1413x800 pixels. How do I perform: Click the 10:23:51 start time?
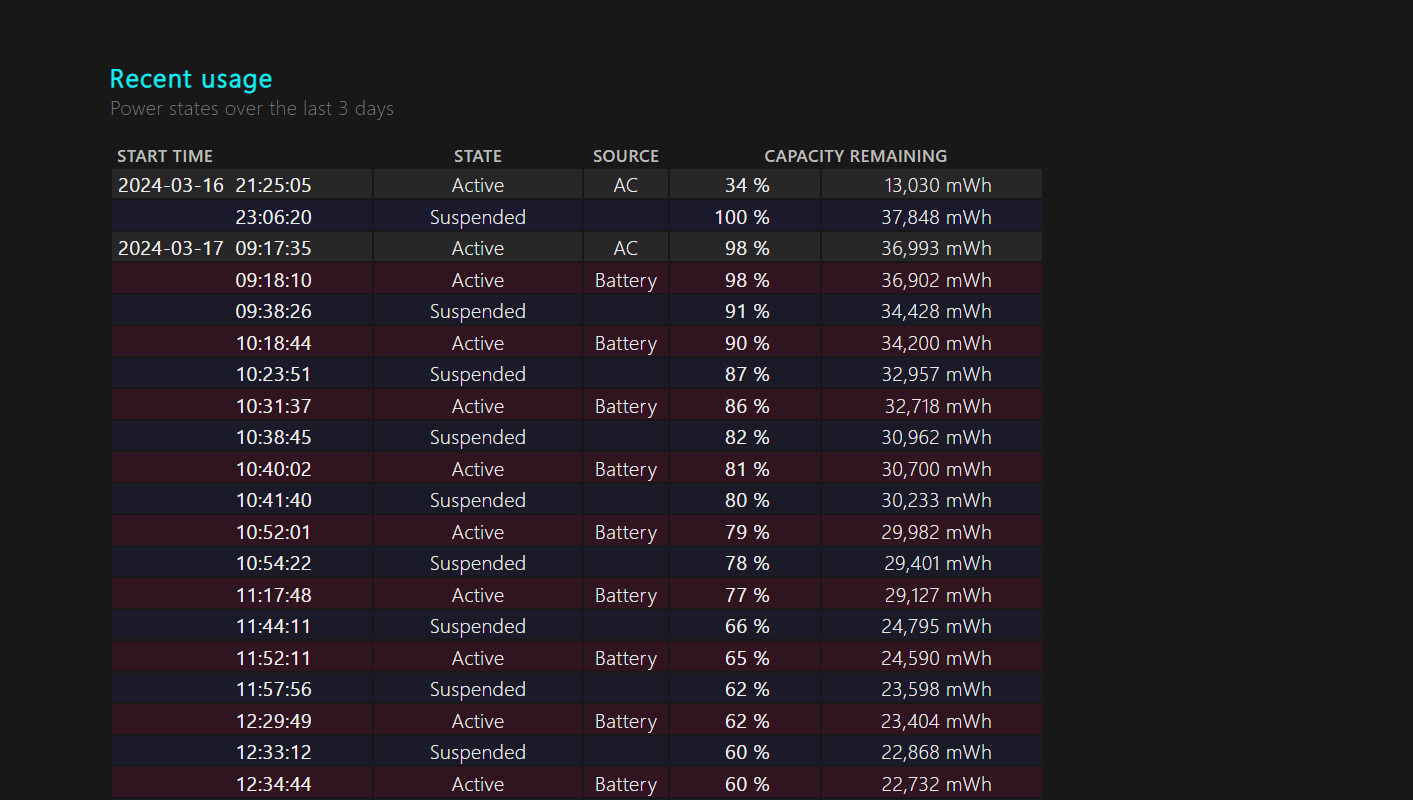point(274,374)
